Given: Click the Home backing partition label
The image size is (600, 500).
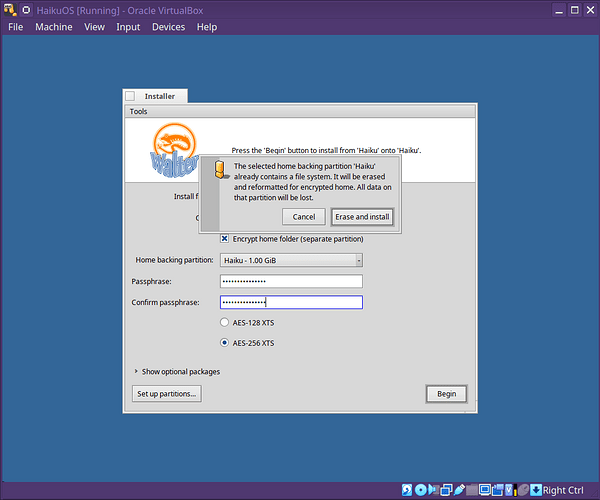Looking at the screenshot, I should (174, 260).
